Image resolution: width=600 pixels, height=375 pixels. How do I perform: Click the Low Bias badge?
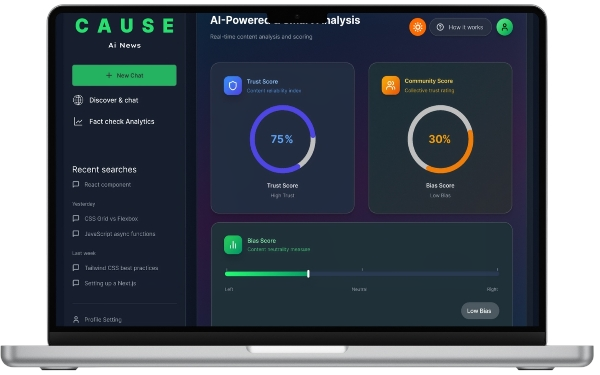(480, 311)
